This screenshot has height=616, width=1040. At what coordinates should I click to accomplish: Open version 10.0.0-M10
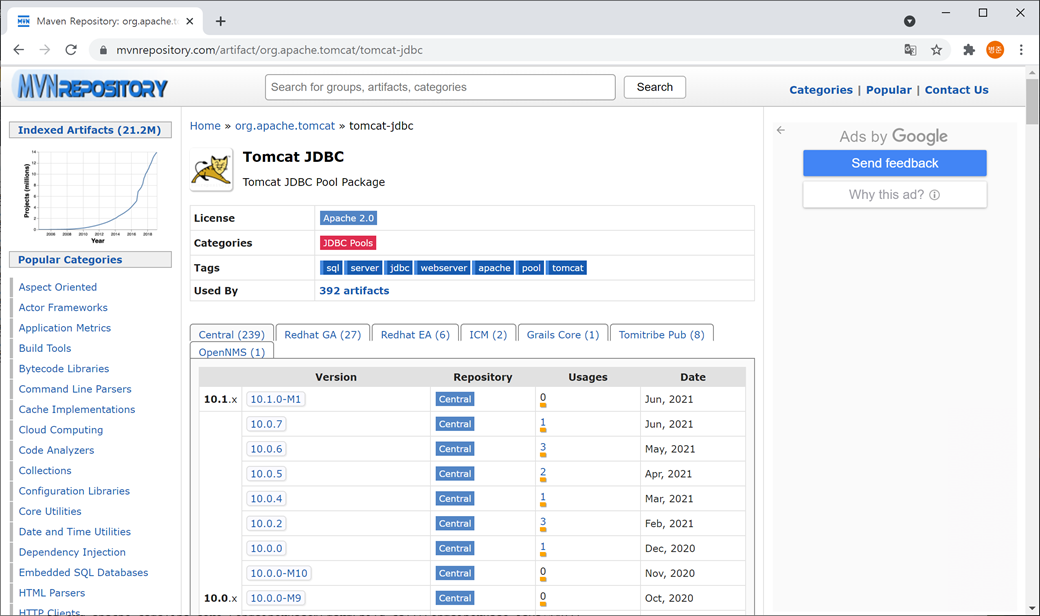tap(279, 573)
